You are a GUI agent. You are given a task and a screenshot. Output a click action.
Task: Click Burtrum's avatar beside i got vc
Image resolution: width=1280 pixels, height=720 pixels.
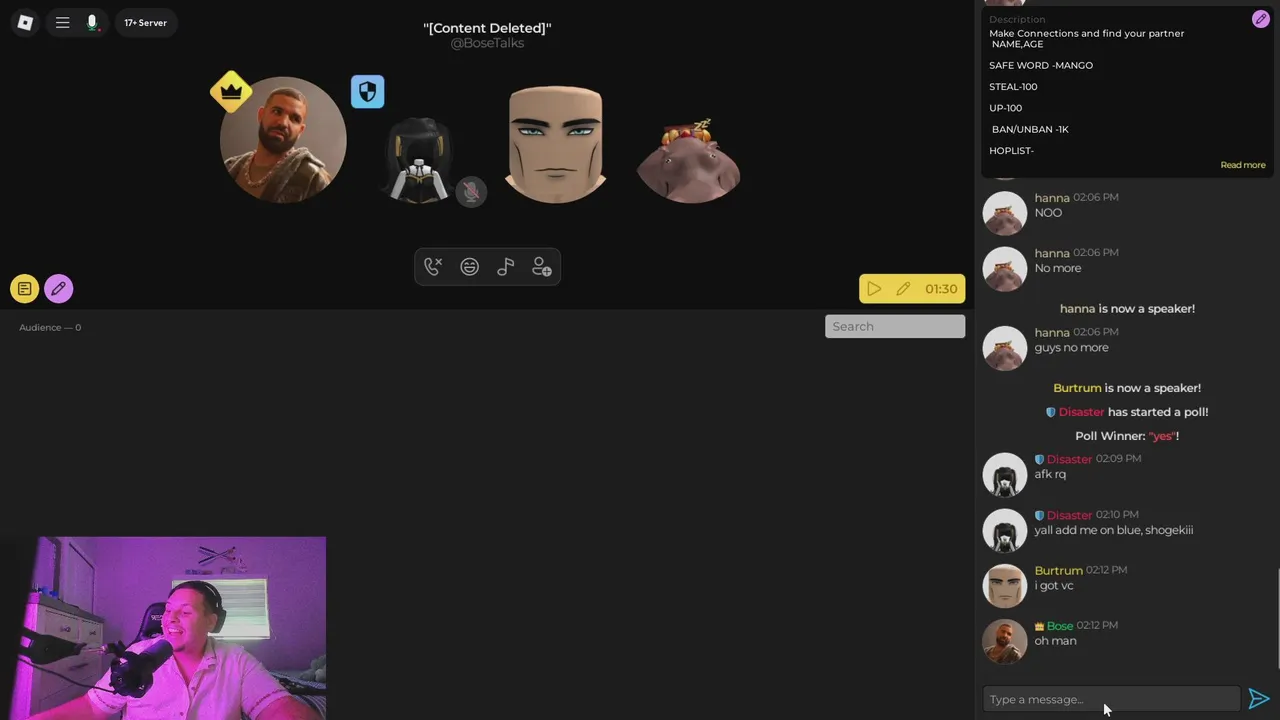coord(1005,586)
